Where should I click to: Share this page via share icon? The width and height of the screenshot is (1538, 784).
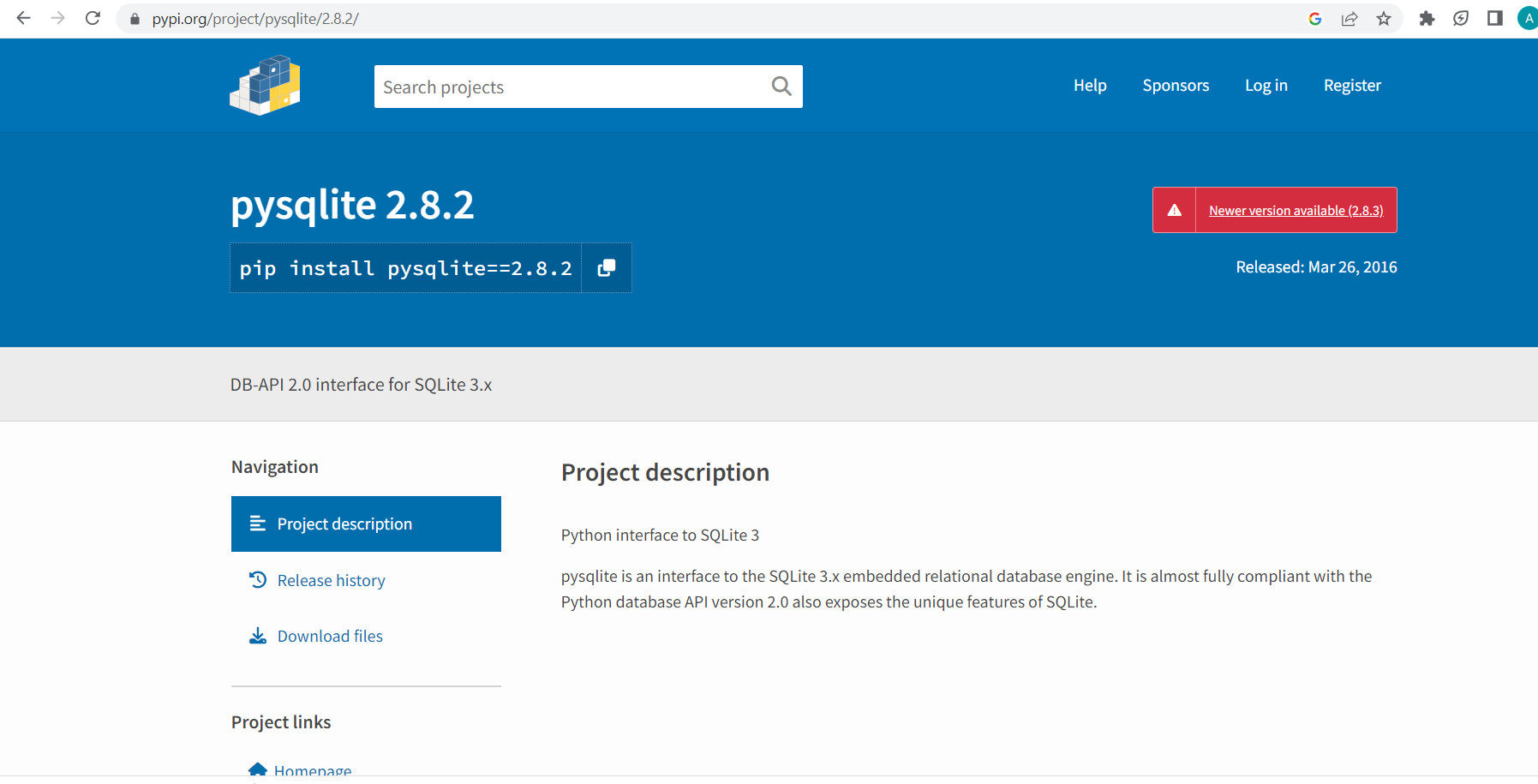(1349, 19)
